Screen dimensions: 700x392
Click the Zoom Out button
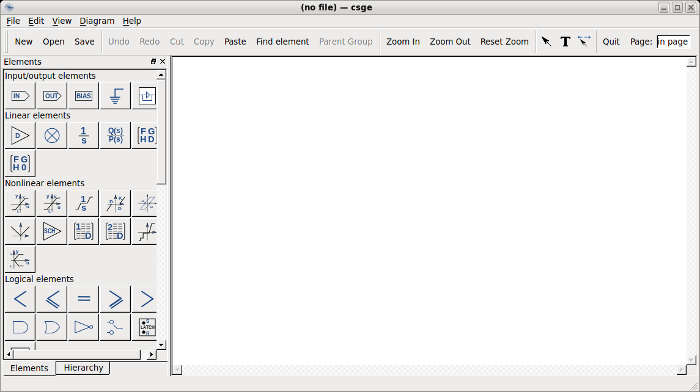point(450,42)
